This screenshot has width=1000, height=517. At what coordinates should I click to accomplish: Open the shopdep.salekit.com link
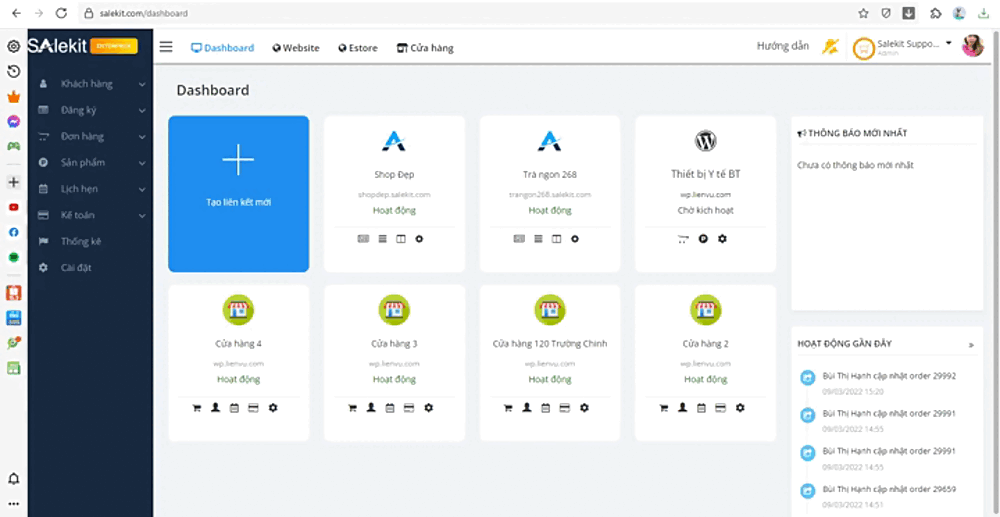pyautogui.click(x=394, y=194)
